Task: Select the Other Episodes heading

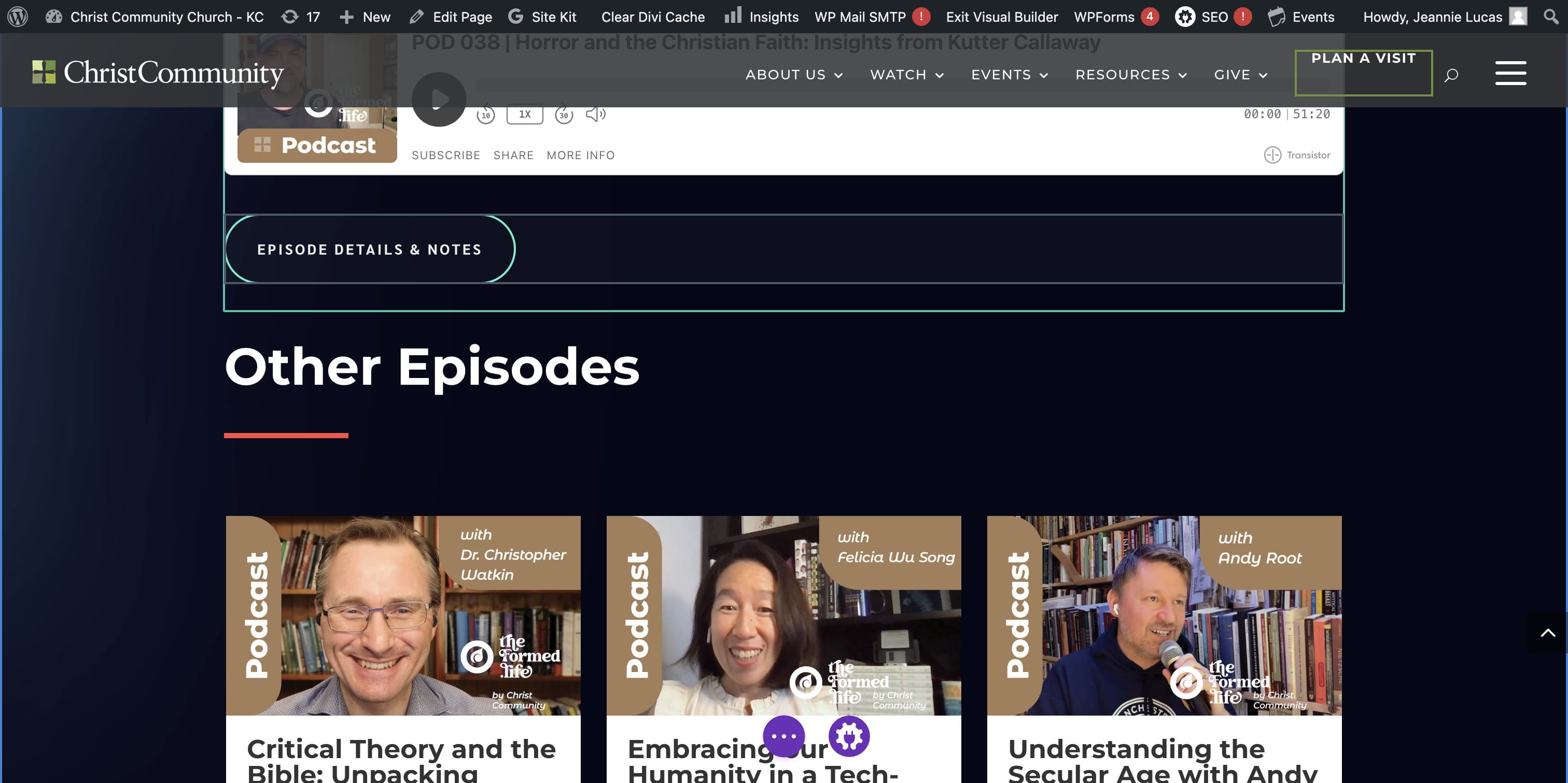Action: click(x=432, y=367)
